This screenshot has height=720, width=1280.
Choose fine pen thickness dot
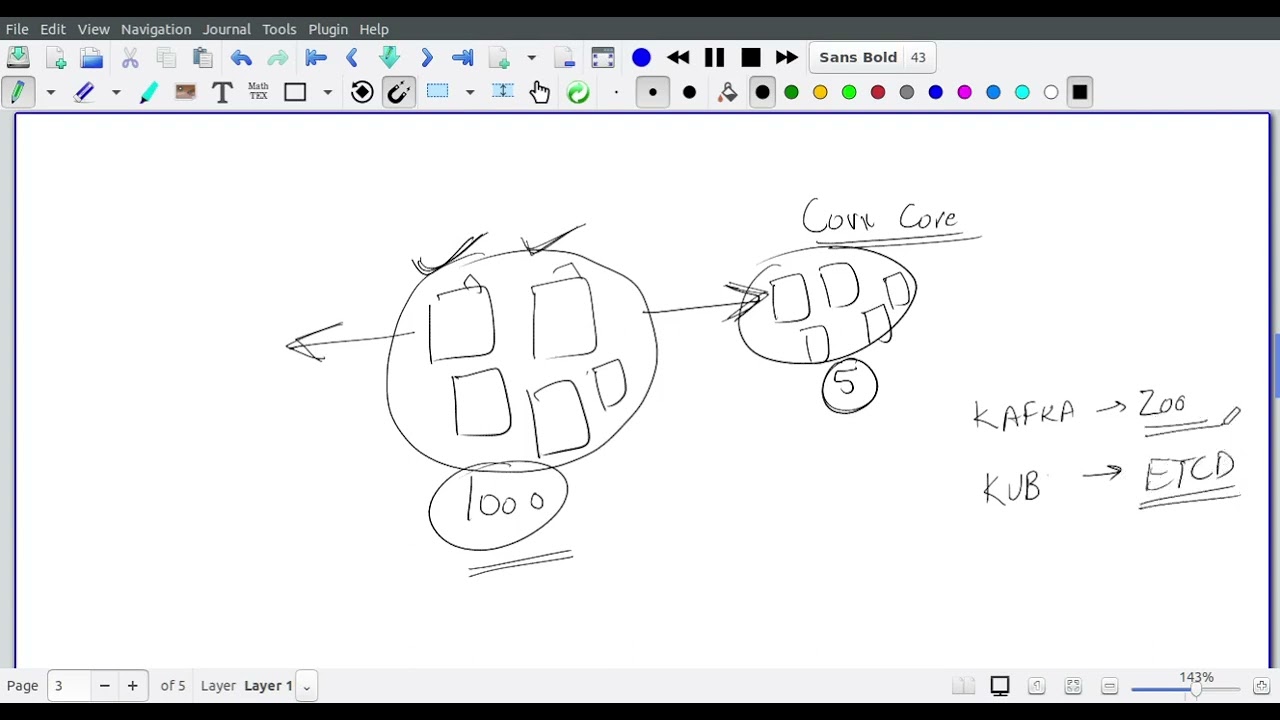(616, 93)
